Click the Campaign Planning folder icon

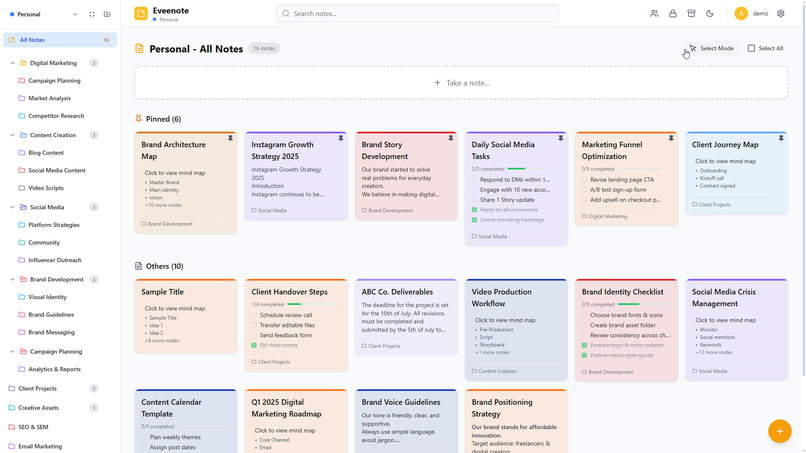pyautogui.click(x=22, y=81)
